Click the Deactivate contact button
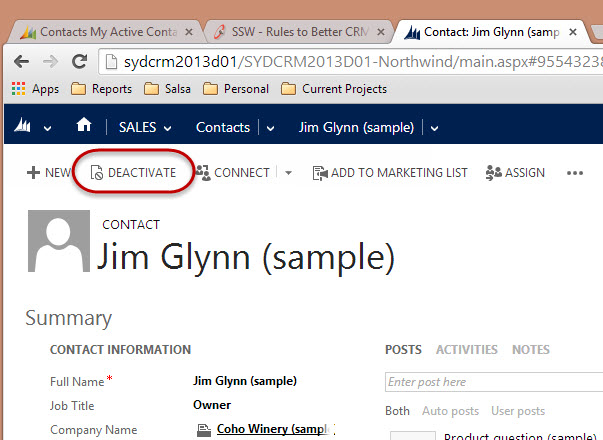Screen dimensions: 603x440 tap(133, 172)
